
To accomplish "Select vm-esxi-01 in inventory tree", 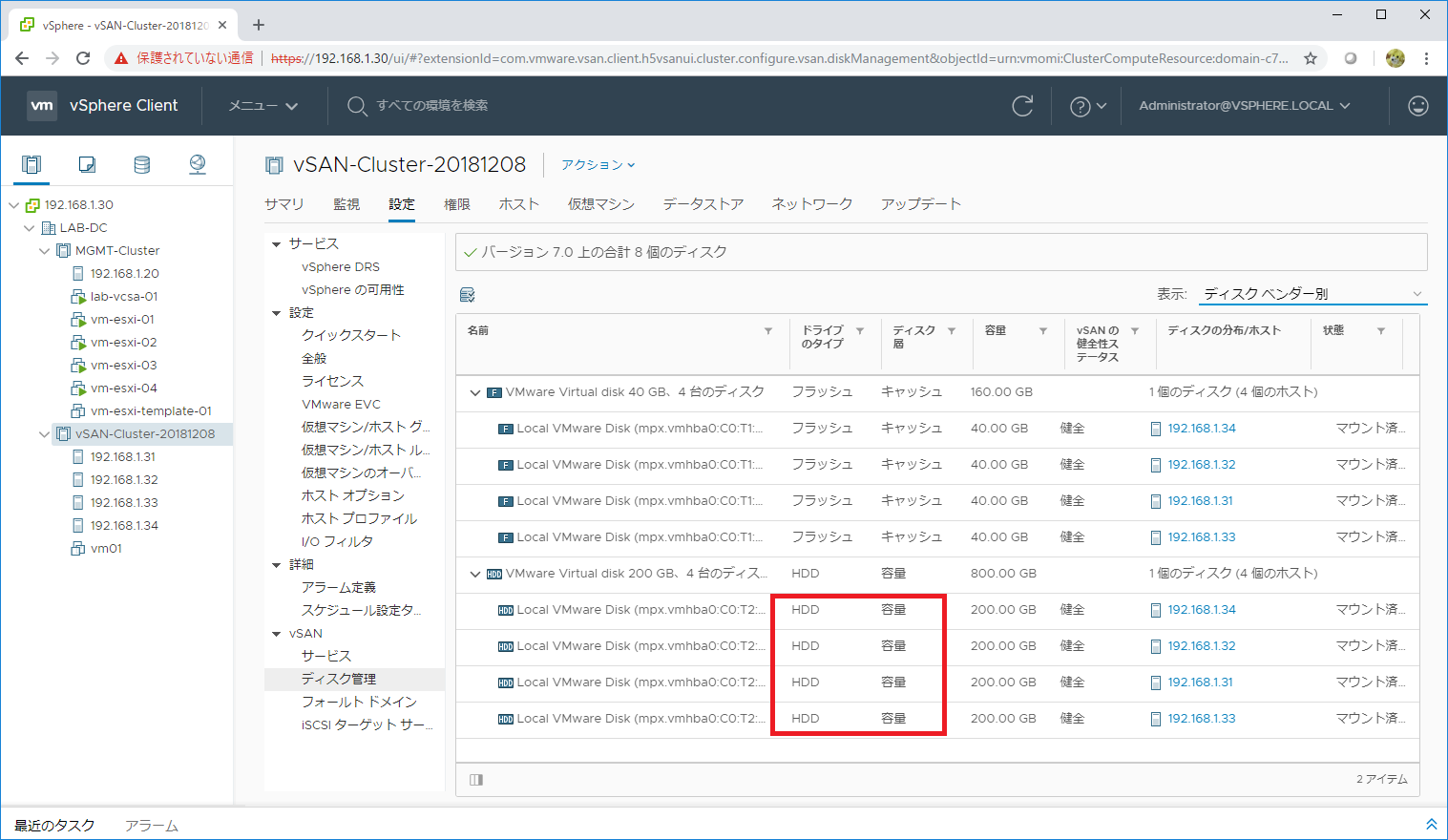I will click(122, 320).
